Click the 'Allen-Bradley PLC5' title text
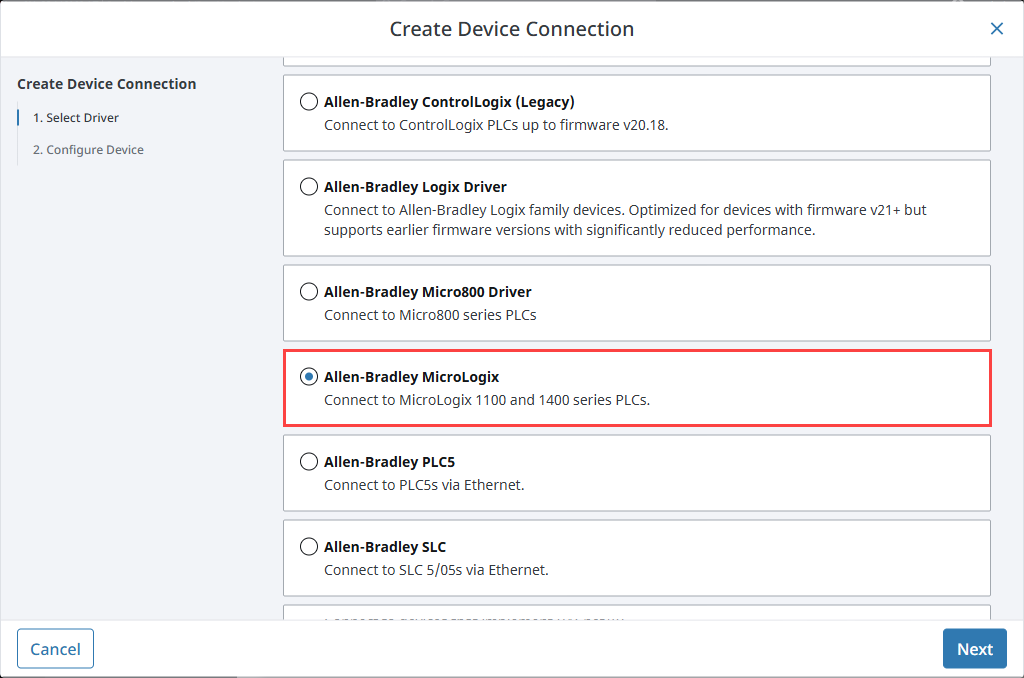The image size is (1024, 678). 389,462
